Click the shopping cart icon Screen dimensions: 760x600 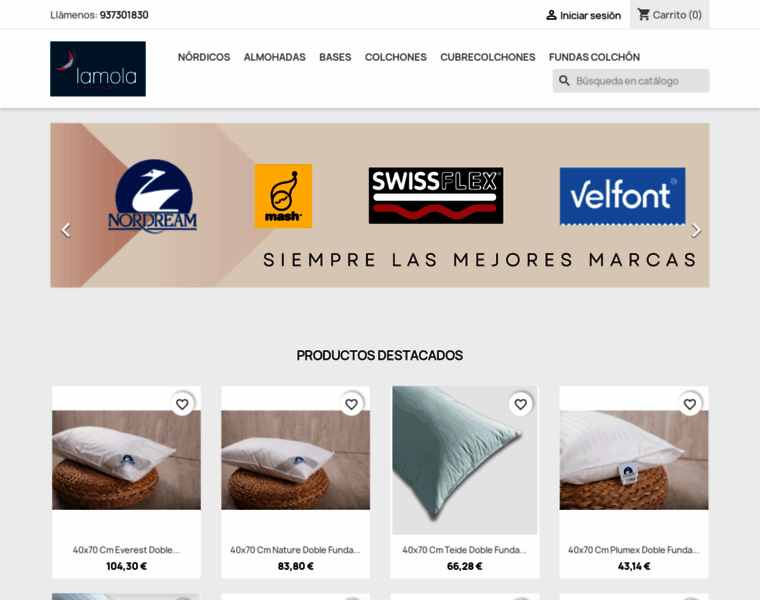pyautogui.click(x=643, y=15)
